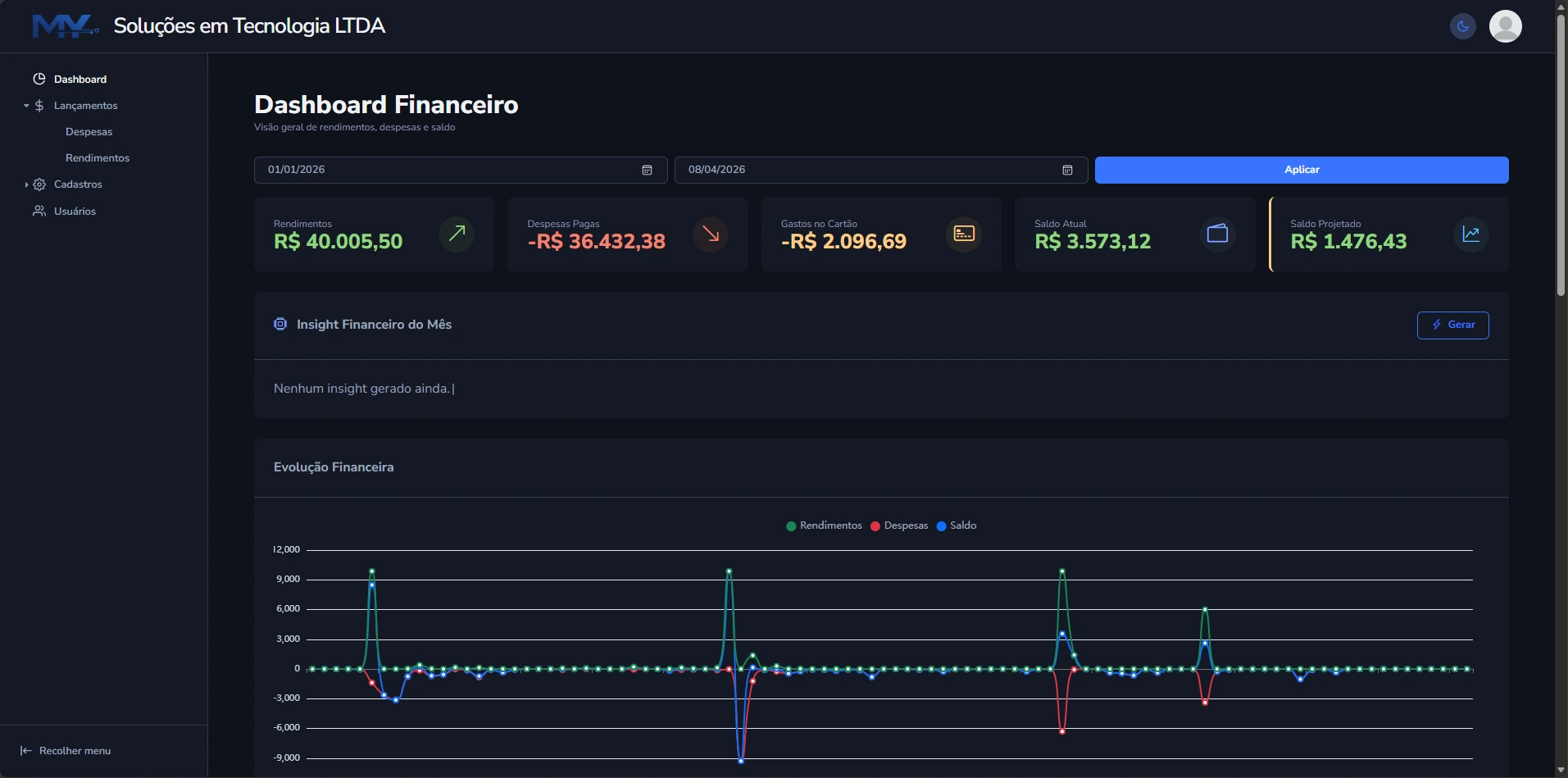Click the collapse-menu arrow icon
Viewport: 1568px width, 778px height.
pos(25,751)
